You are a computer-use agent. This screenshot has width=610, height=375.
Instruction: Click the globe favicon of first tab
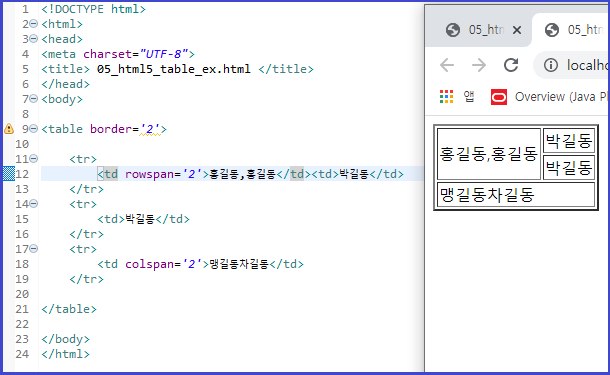pos(453,30)
